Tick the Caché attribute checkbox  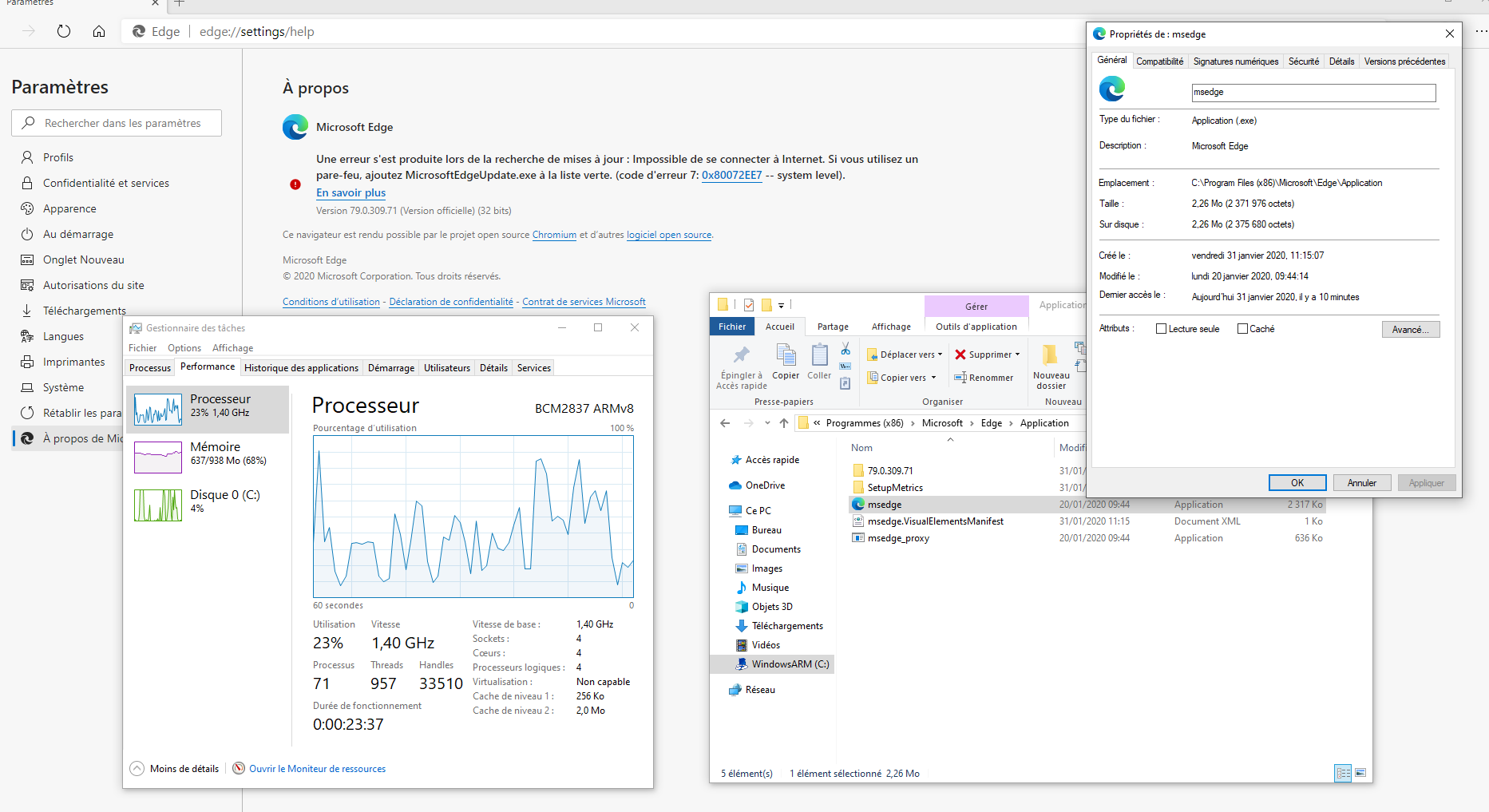pos(1242,329)
